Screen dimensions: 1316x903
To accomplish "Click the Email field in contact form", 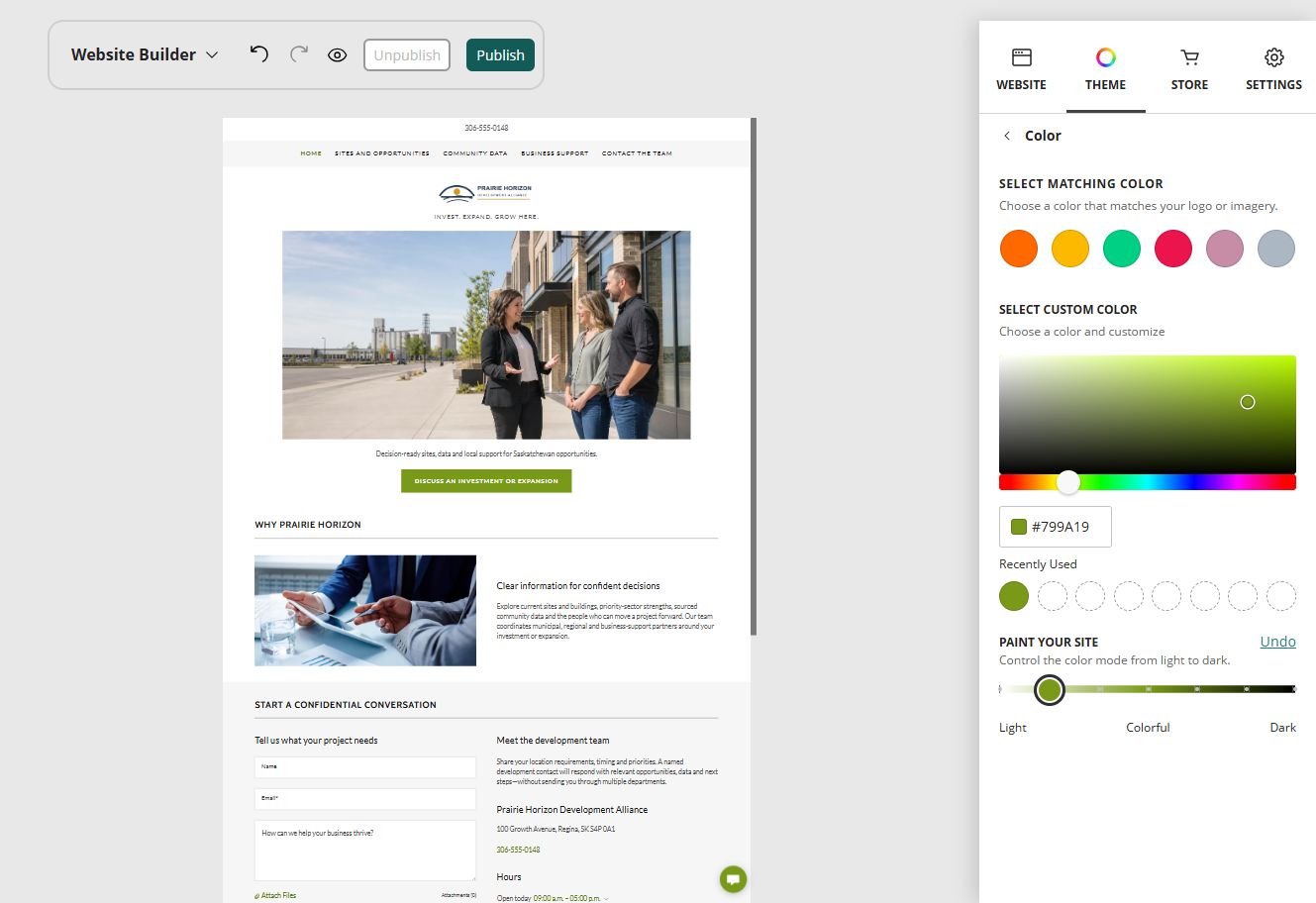I will point(365,799).
